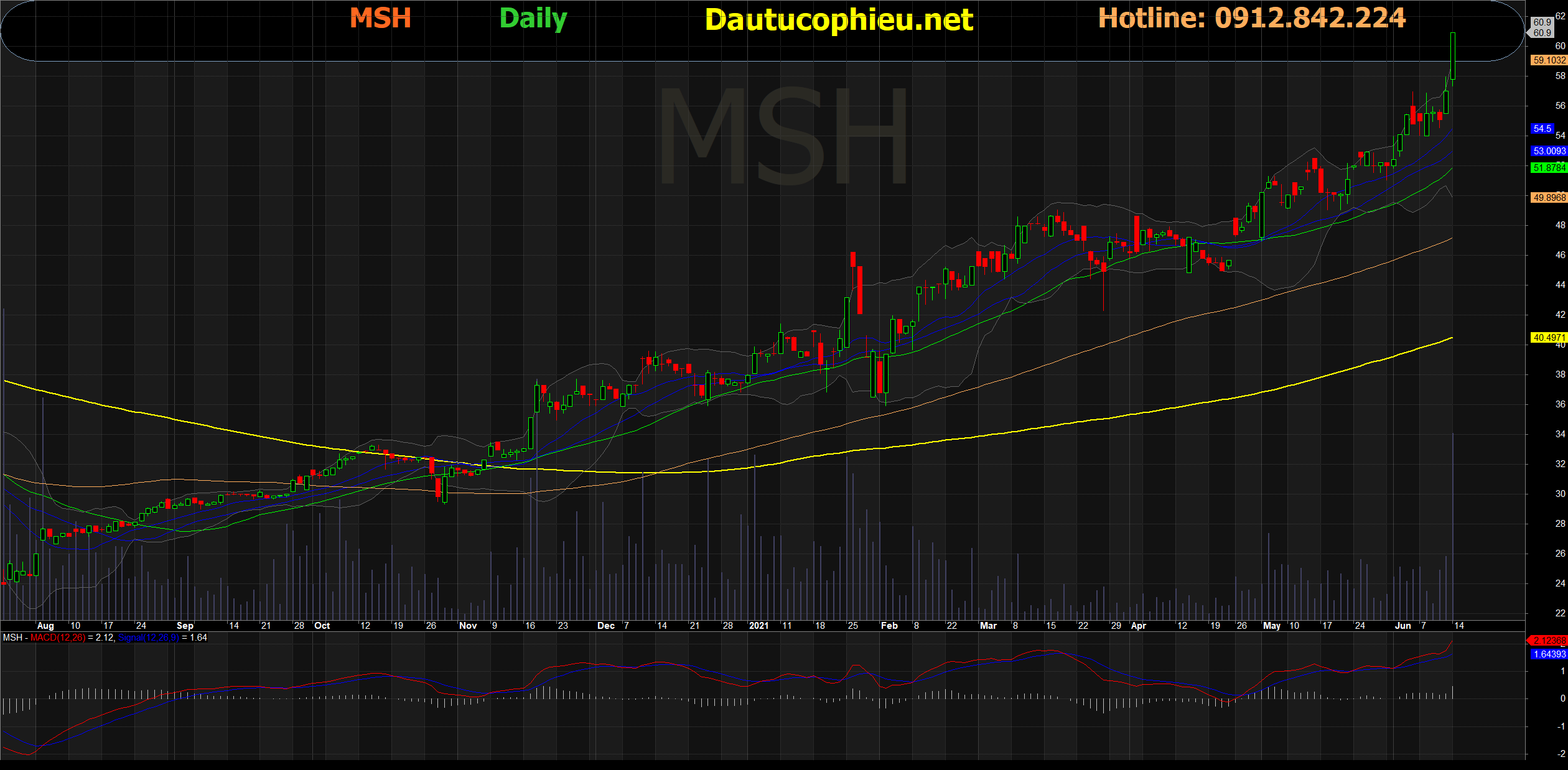Click the red 2.12368 MACD value tag
Screen dimensions: 1568x770
point(1549,641)
